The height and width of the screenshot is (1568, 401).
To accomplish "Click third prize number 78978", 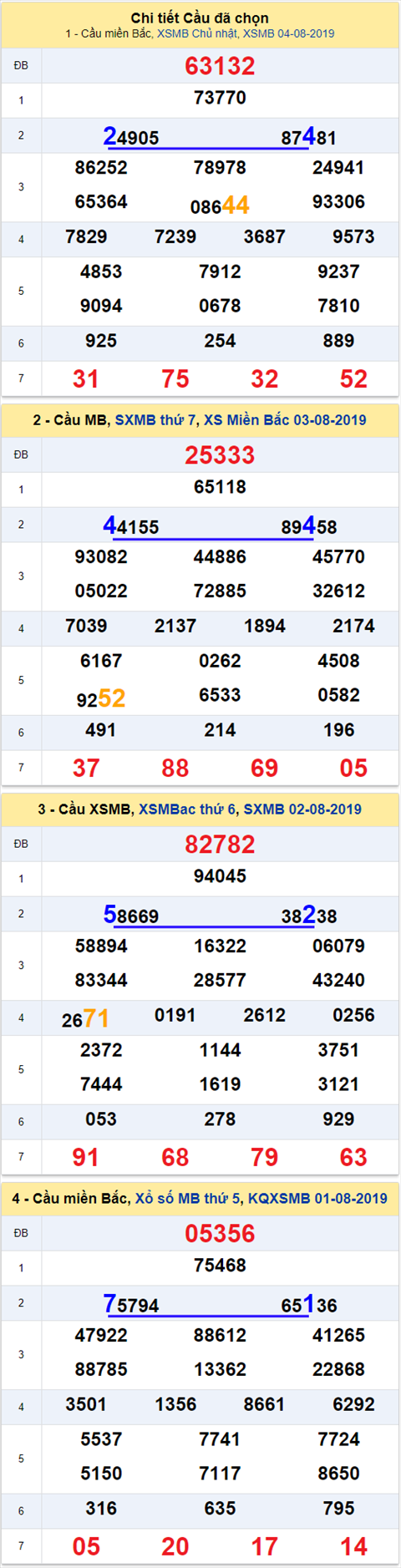I will (220, 168).
